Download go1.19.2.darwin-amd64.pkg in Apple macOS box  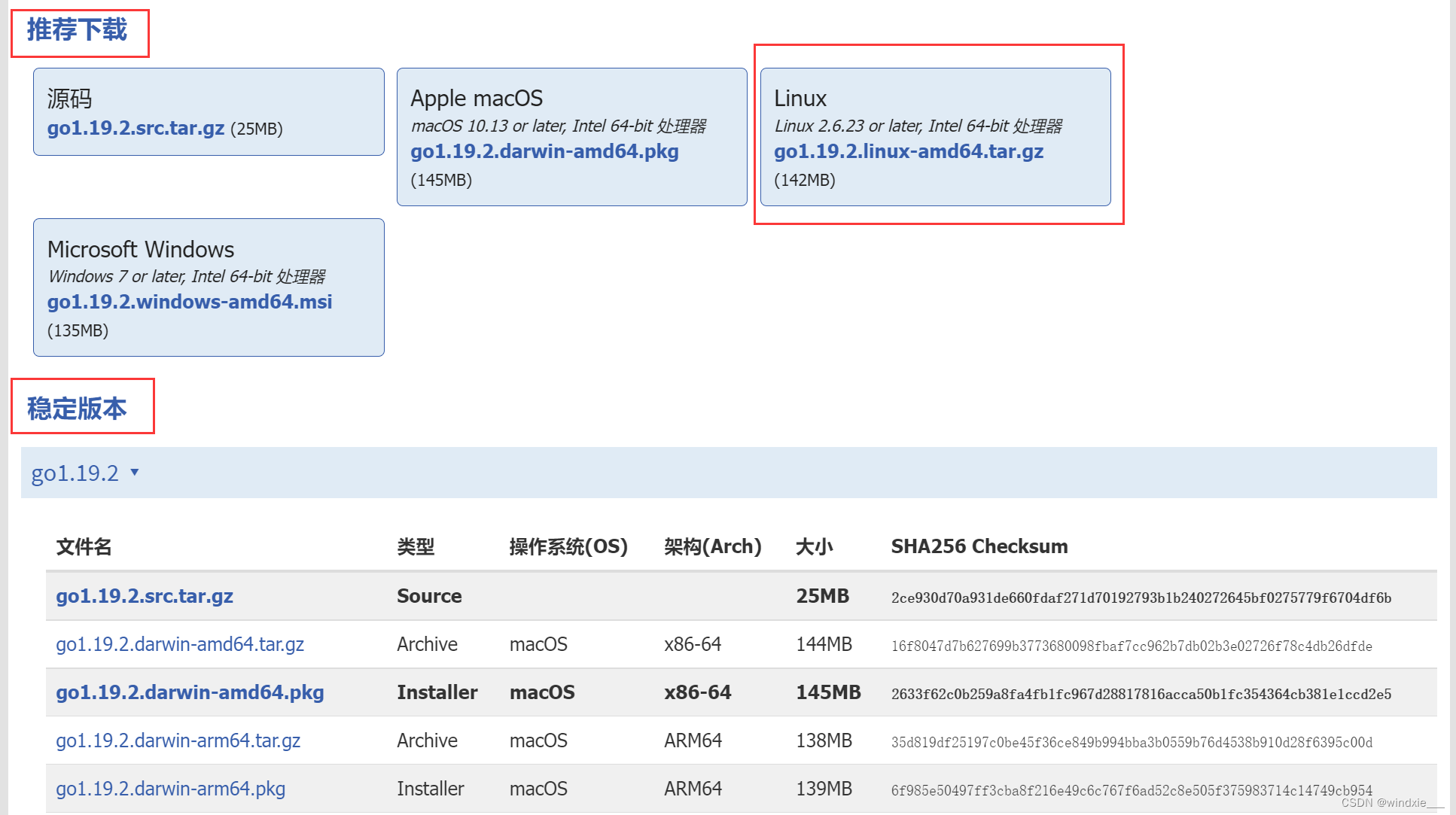coord(544,151)
